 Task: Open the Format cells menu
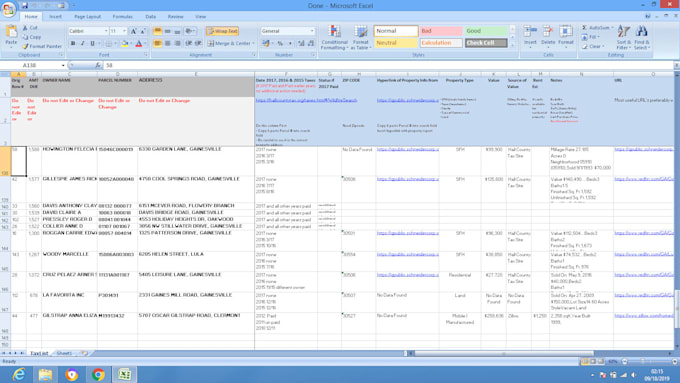pos(566,36)
